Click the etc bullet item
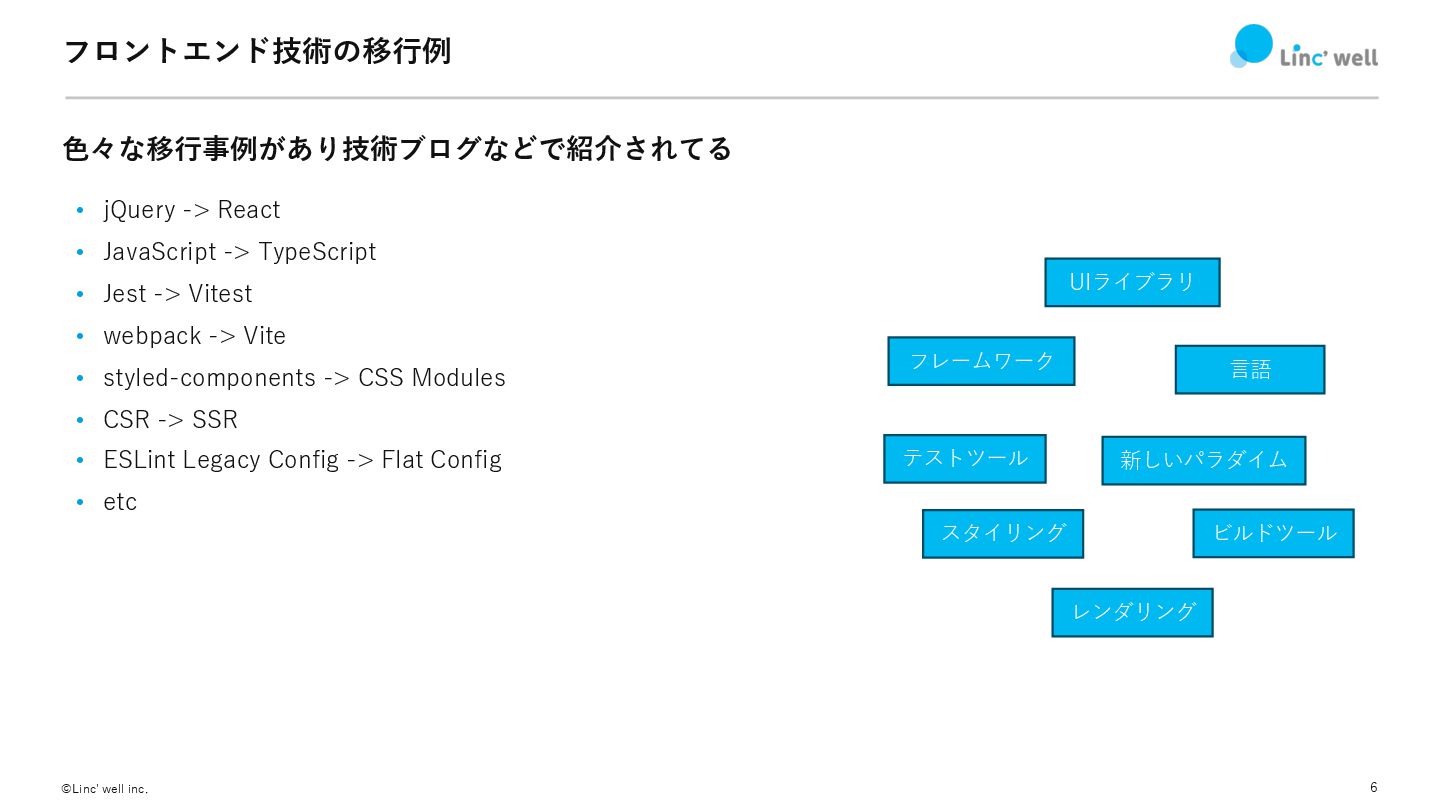This screenshot has width=1440, height=810. pos(120,502)
